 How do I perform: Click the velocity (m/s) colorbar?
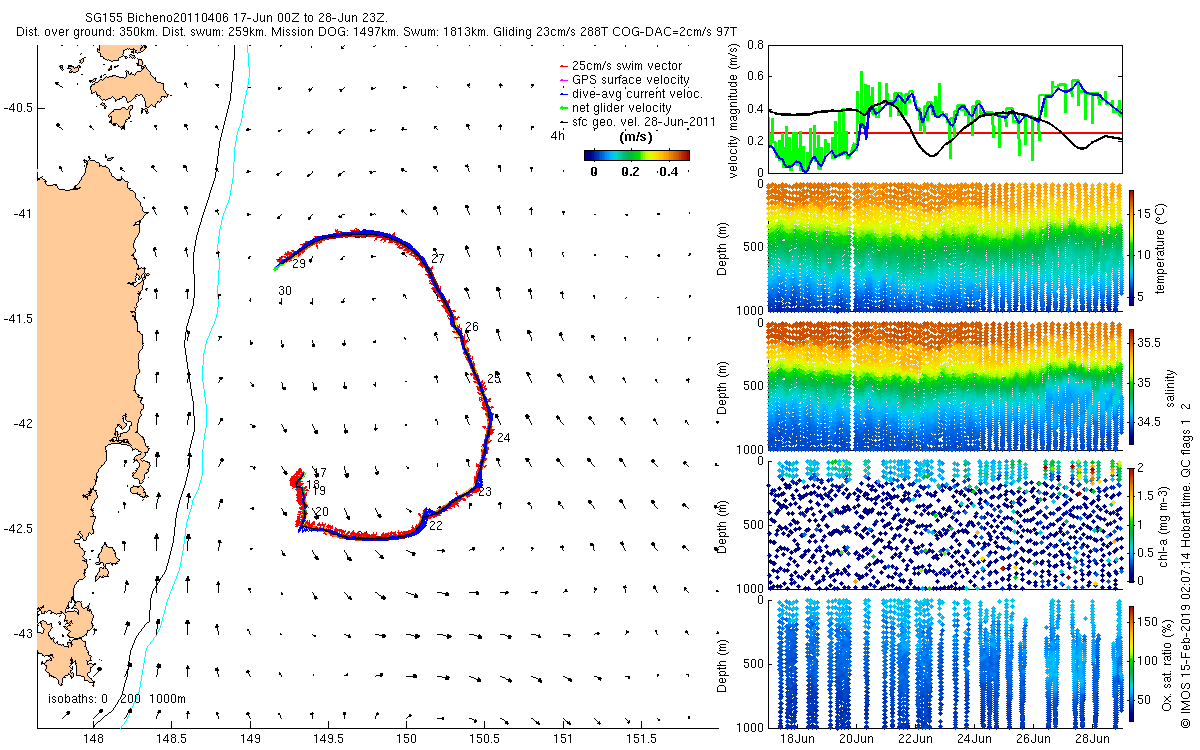[x=637, y=155]
